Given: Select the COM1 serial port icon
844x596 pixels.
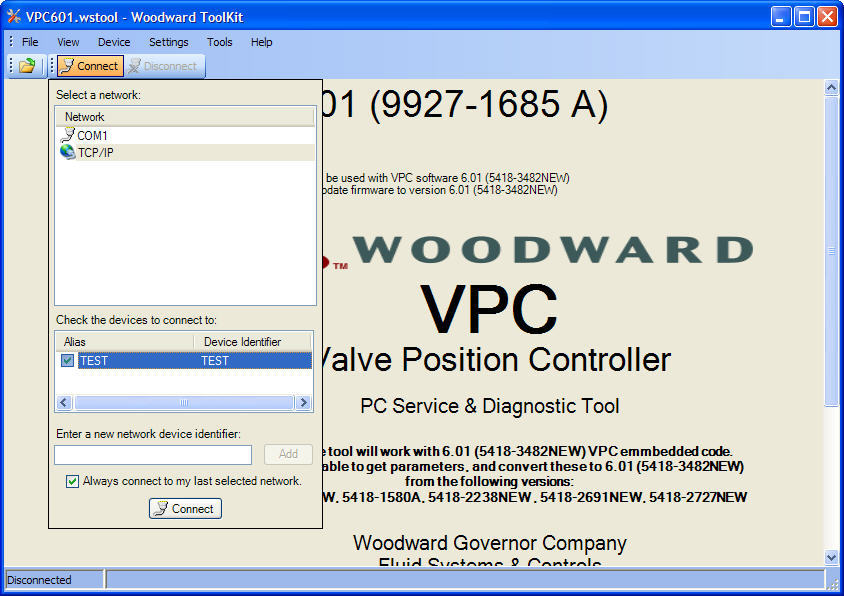Looking at the screenshot, I should pos(67,135).
